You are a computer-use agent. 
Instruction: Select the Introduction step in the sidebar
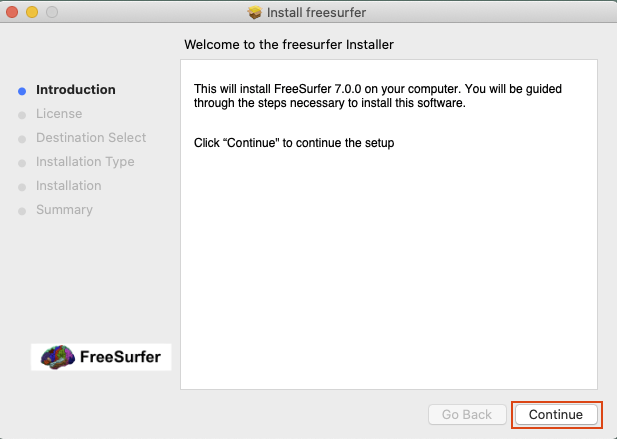(75, 90)
